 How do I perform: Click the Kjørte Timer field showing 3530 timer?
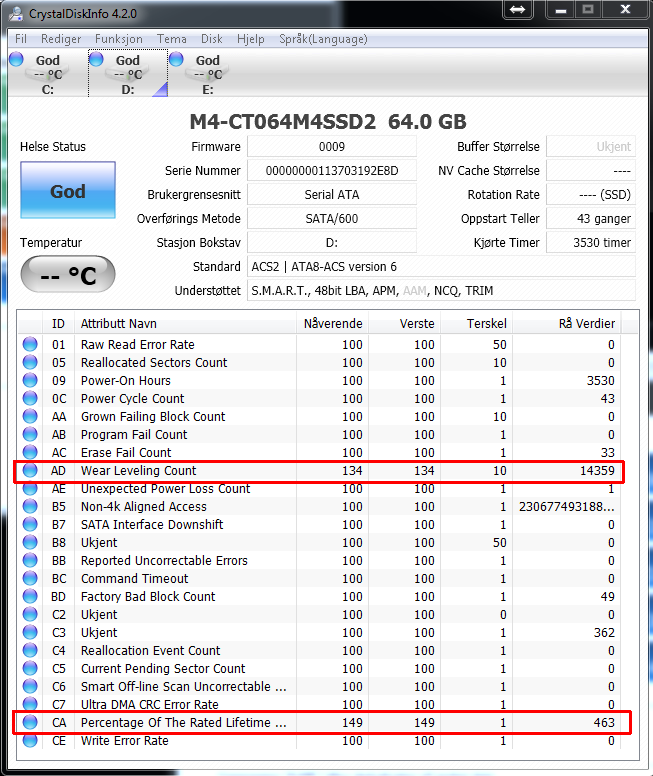591,242
